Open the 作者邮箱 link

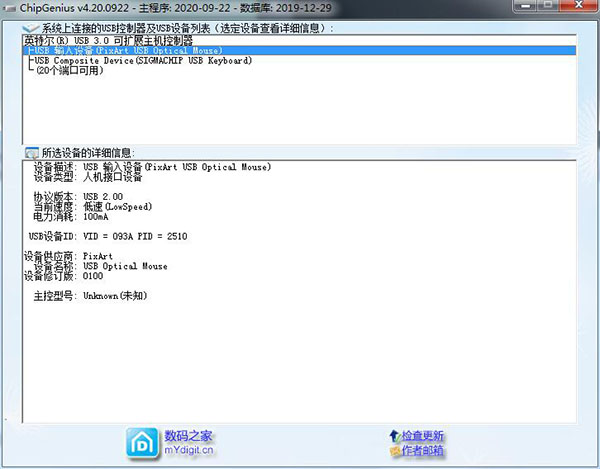423,453
